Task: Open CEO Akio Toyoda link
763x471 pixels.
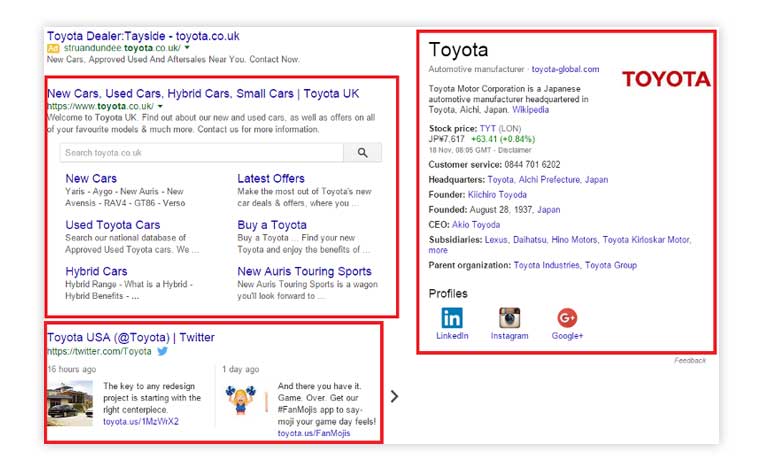Action: 476,225
